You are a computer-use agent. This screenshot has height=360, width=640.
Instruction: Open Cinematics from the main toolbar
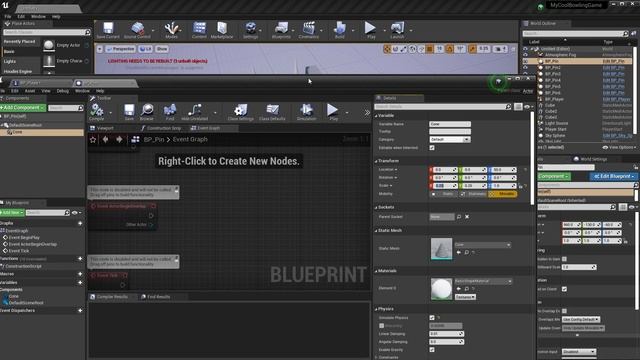(309, 30)
